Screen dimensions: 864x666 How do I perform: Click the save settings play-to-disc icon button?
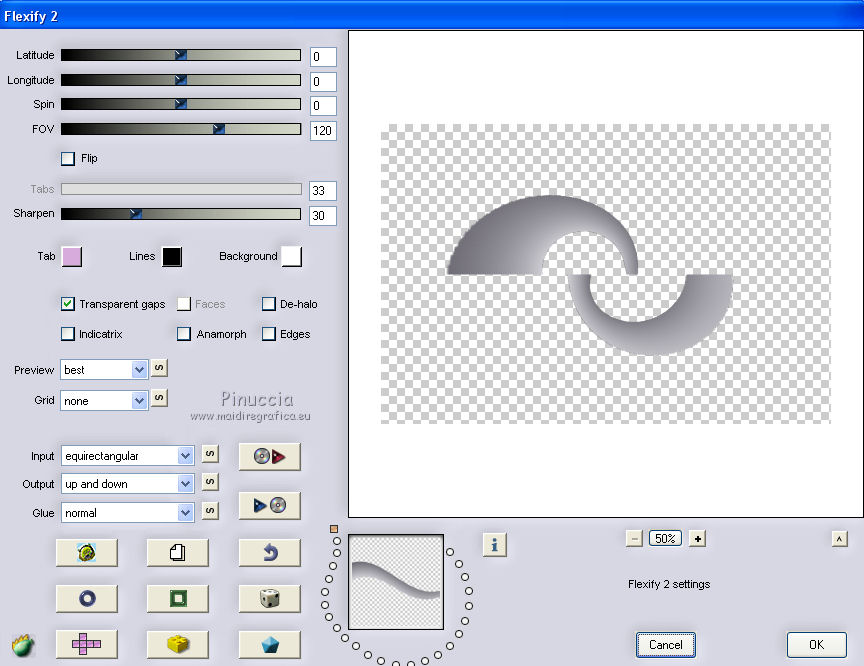pos(269,506)
